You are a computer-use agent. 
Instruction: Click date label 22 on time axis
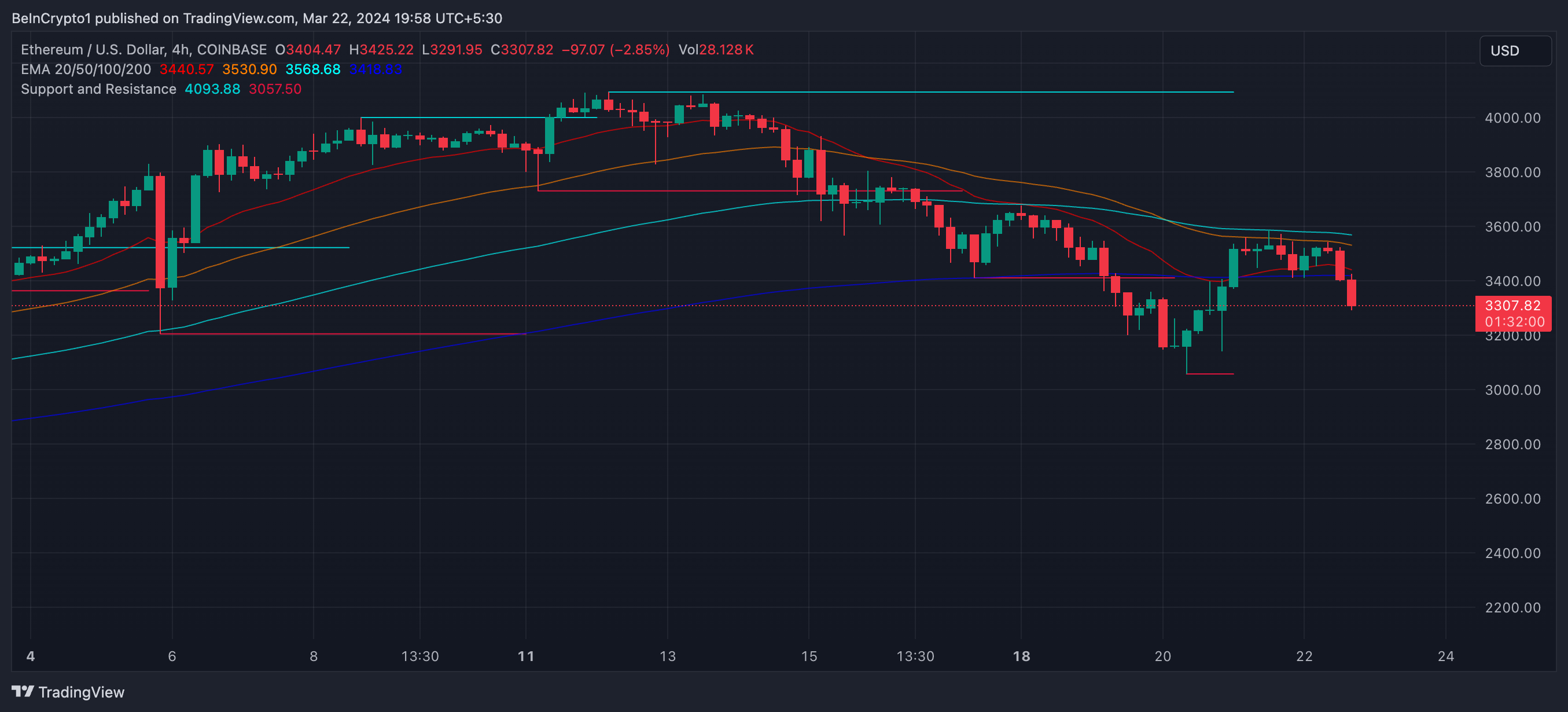1303,656
